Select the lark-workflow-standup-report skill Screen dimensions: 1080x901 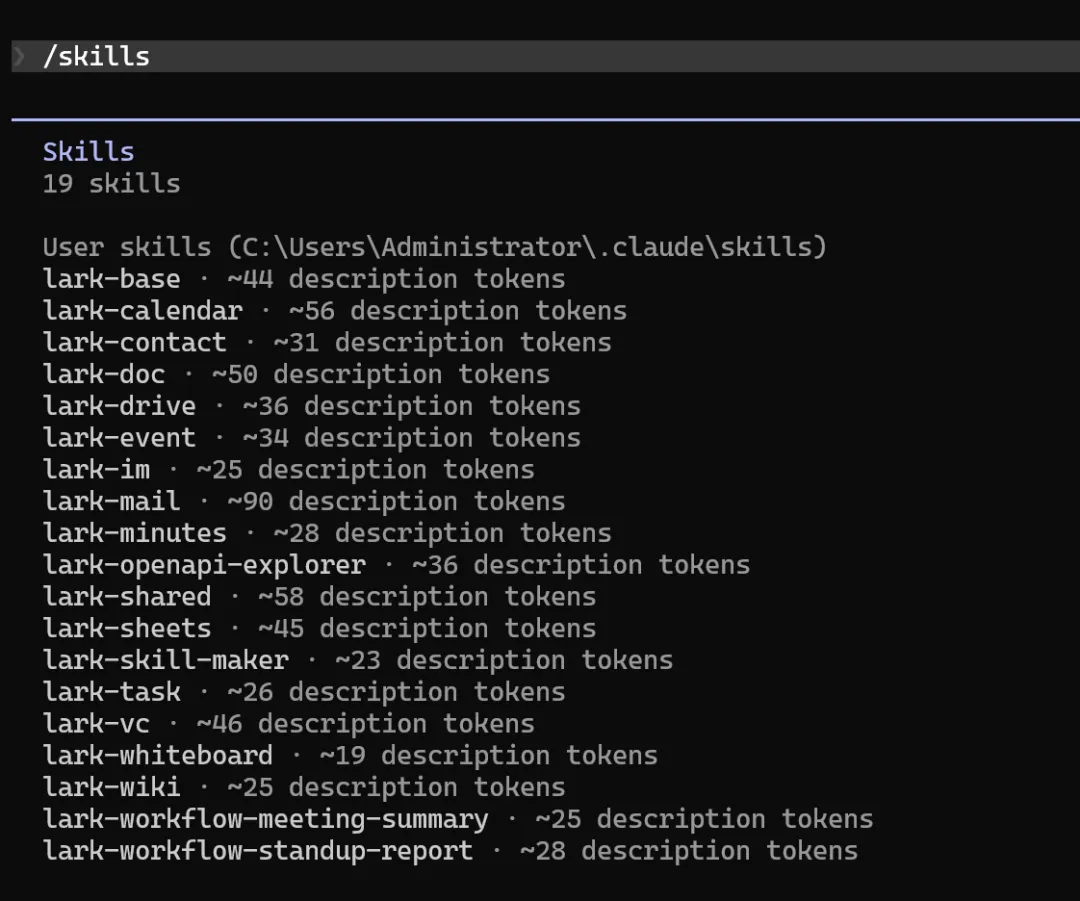tap(258, 852)
